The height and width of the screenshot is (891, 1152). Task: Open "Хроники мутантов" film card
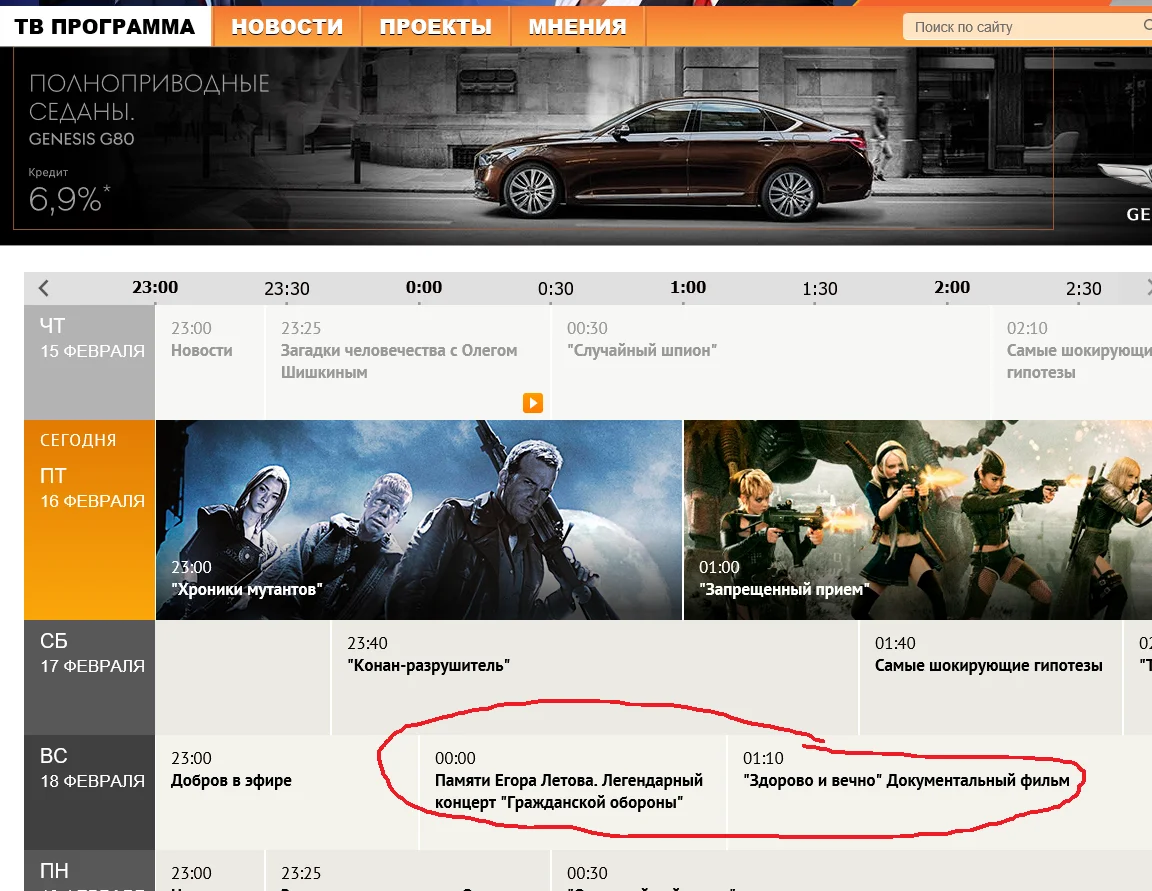coord(419,520)
